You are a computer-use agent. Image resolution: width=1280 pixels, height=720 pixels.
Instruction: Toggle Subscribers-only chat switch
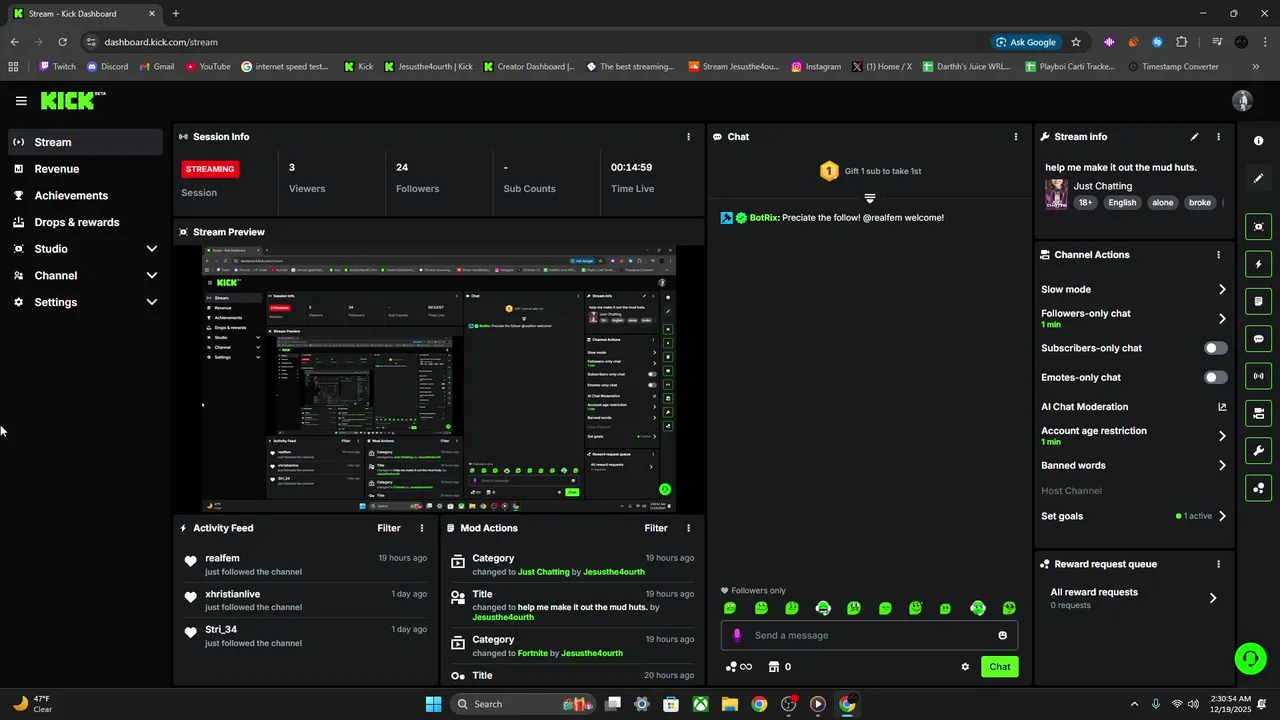pyautogui.click(x=1215, y=348)
